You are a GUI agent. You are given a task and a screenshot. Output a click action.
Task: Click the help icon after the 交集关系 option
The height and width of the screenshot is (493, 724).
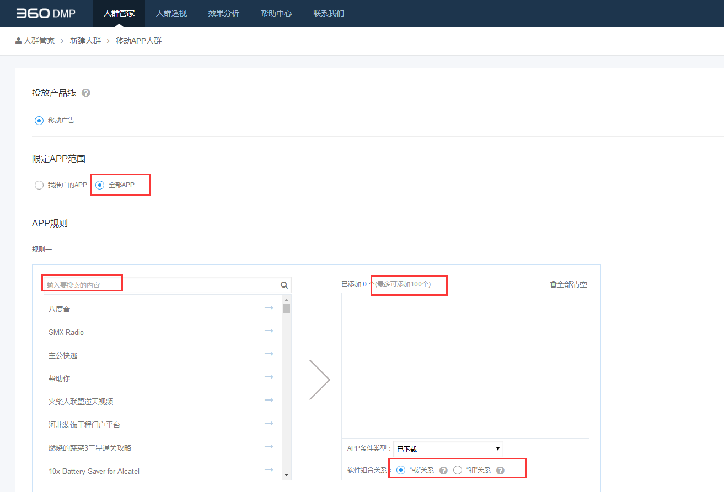(x=500, y=470)
